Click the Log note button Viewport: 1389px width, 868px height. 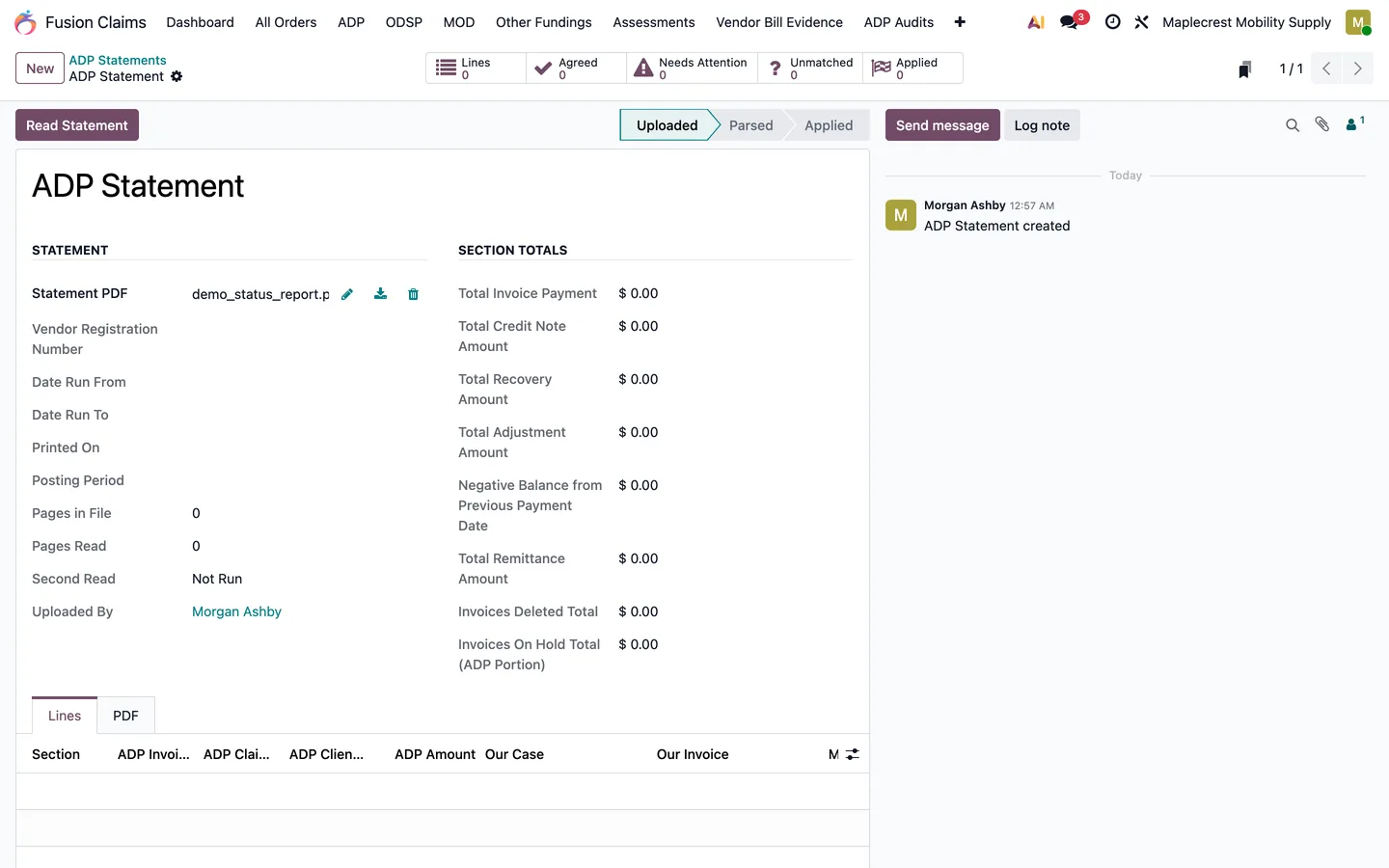[1042, 125]
